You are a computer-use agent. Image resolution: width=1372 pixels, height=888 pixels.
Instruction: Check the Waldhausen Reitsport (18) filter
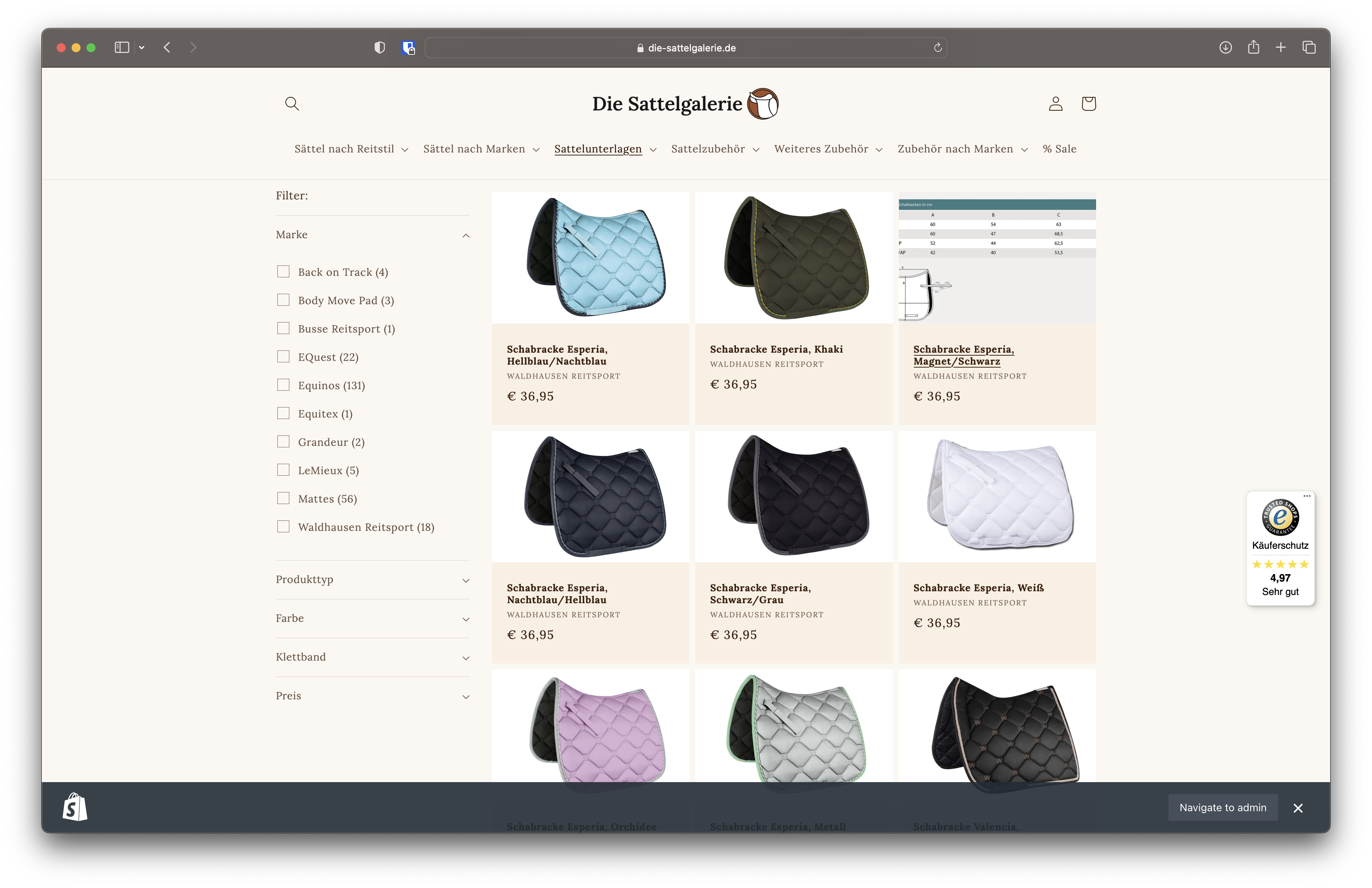[x=283, y=526]
